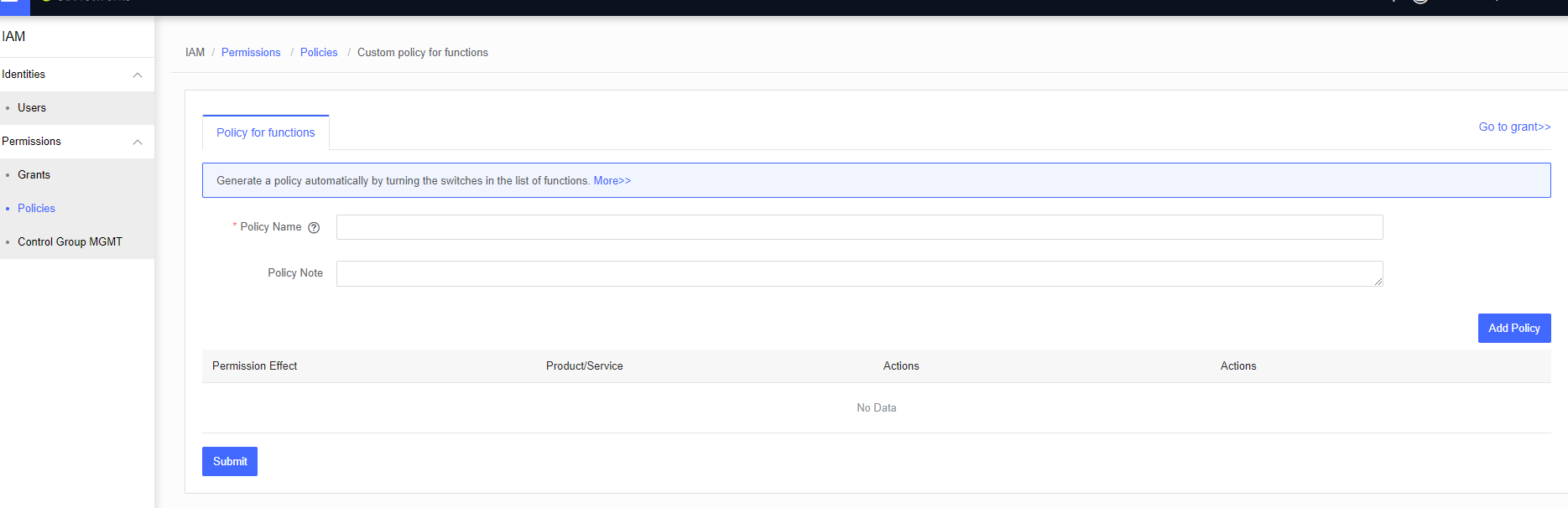The image size is (1568, 508).
Task: Collapse the Permissions section chevron
Action: [x=138, y=142]
